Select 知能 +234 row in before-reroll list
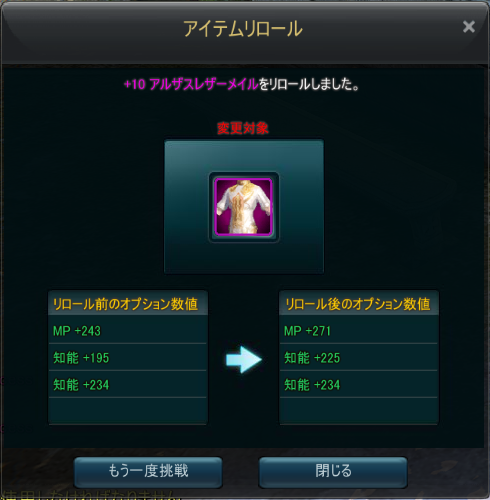The image size is (490, 500). [128, 384]
